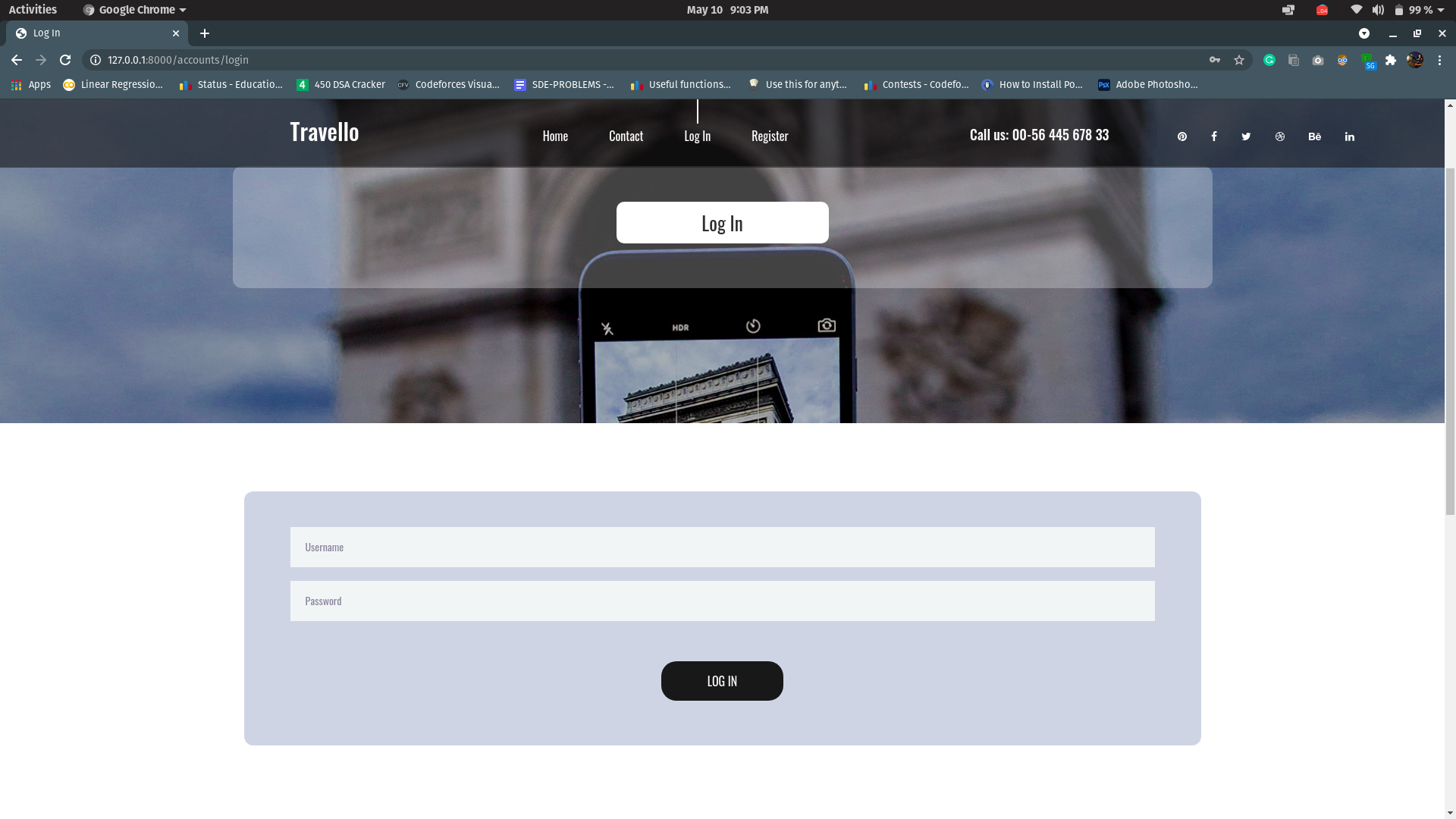Expand the tab search dropdown arrow
The height and width of the screenshot is (819, 1456).
point(1364,33)
